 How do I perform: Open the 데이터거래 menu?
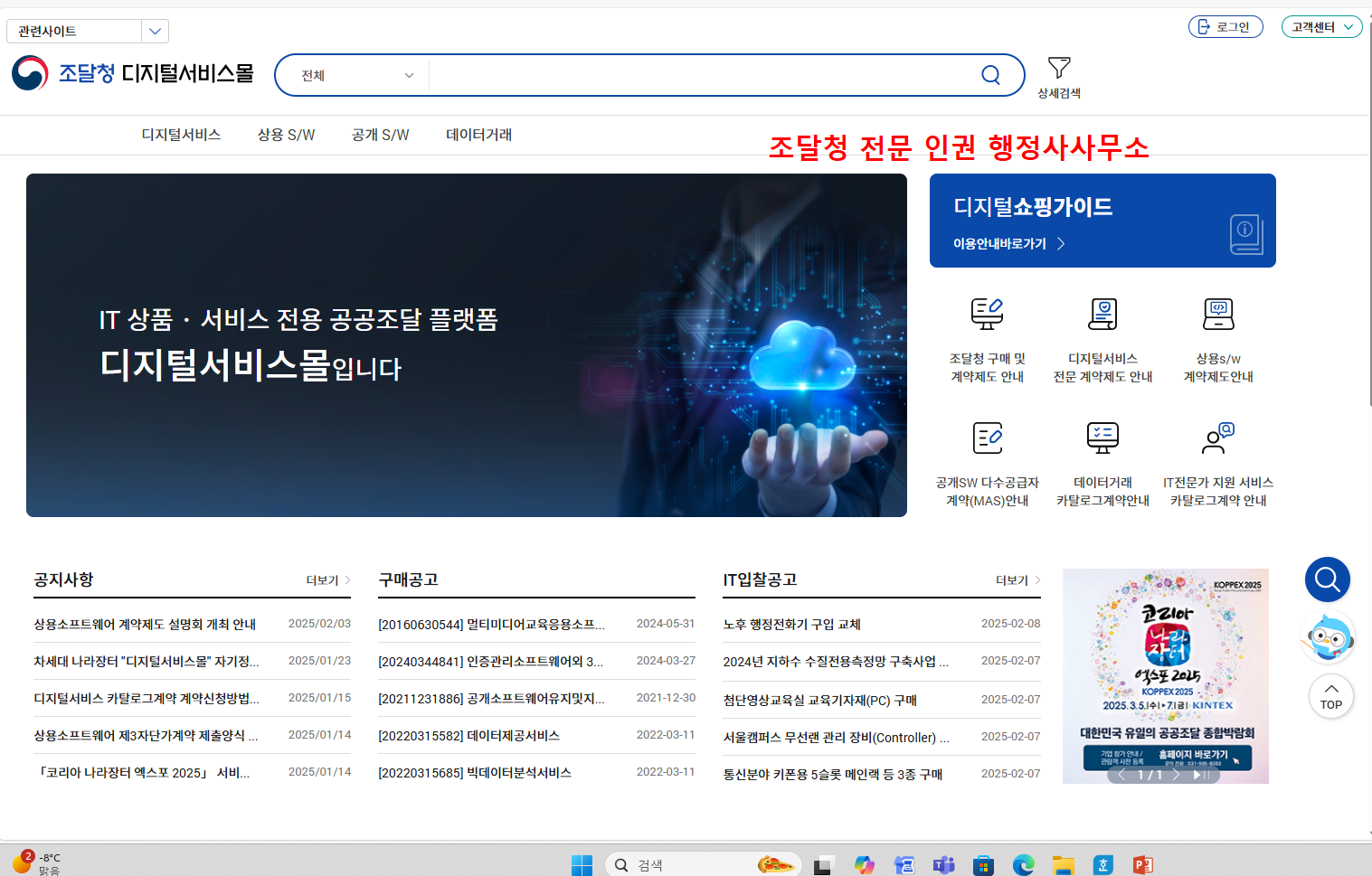pyautogui.click(x=478, y=135)
